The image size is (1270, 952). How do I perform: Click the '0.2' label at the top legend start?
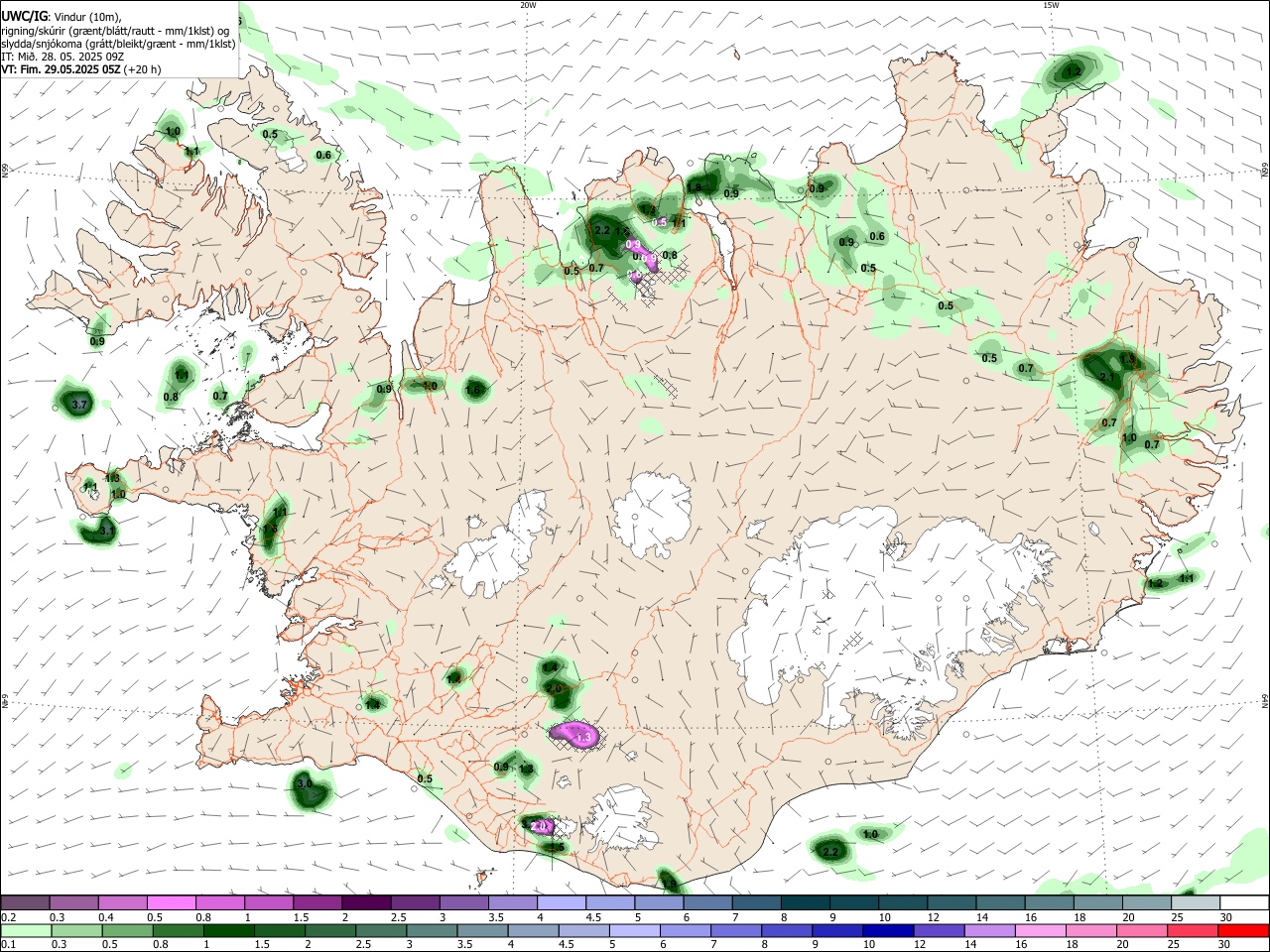point(9,917)
